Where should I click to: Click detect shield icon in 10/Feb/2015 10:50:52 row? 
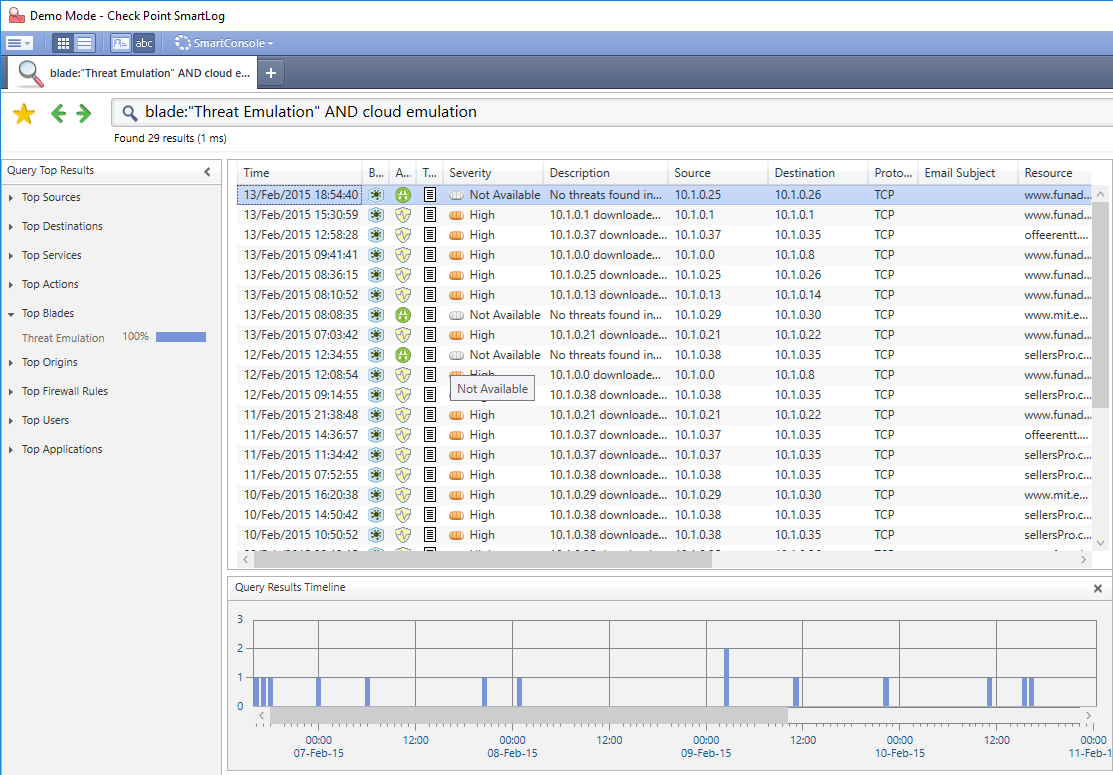point(402,535)
